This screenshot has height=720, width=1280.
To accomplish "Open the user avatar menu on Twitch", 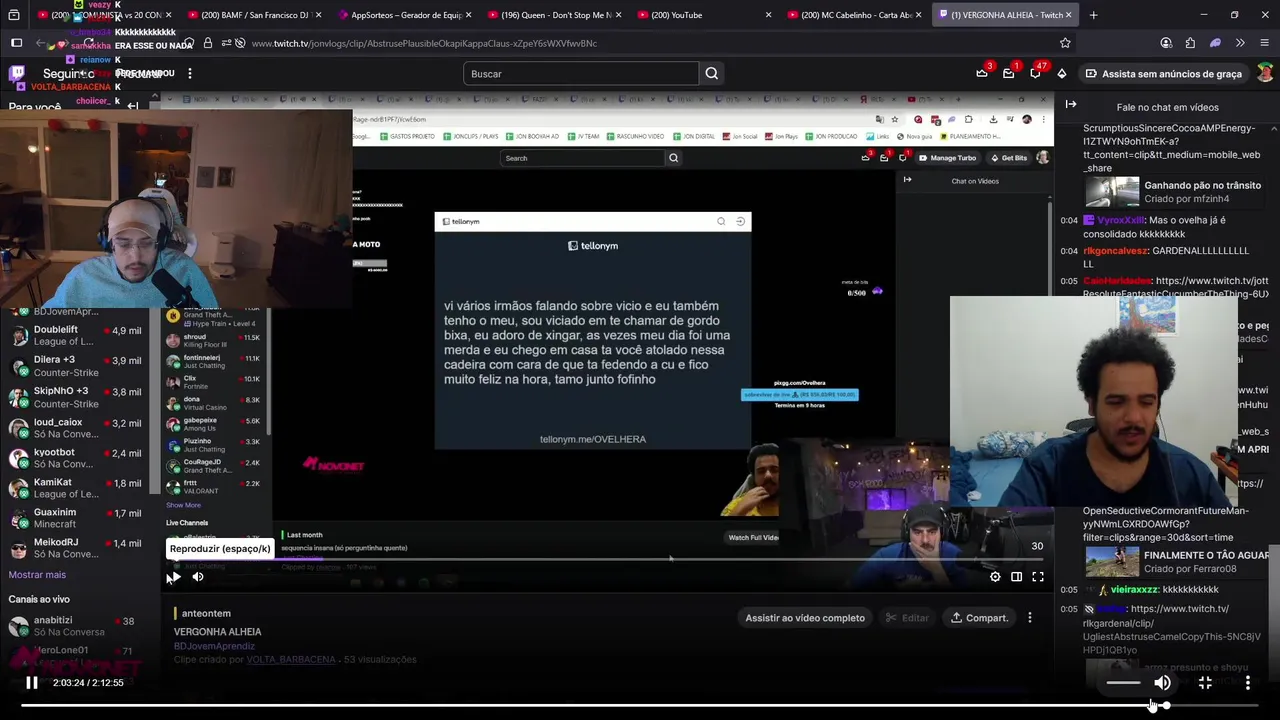I will point(1265,74).
